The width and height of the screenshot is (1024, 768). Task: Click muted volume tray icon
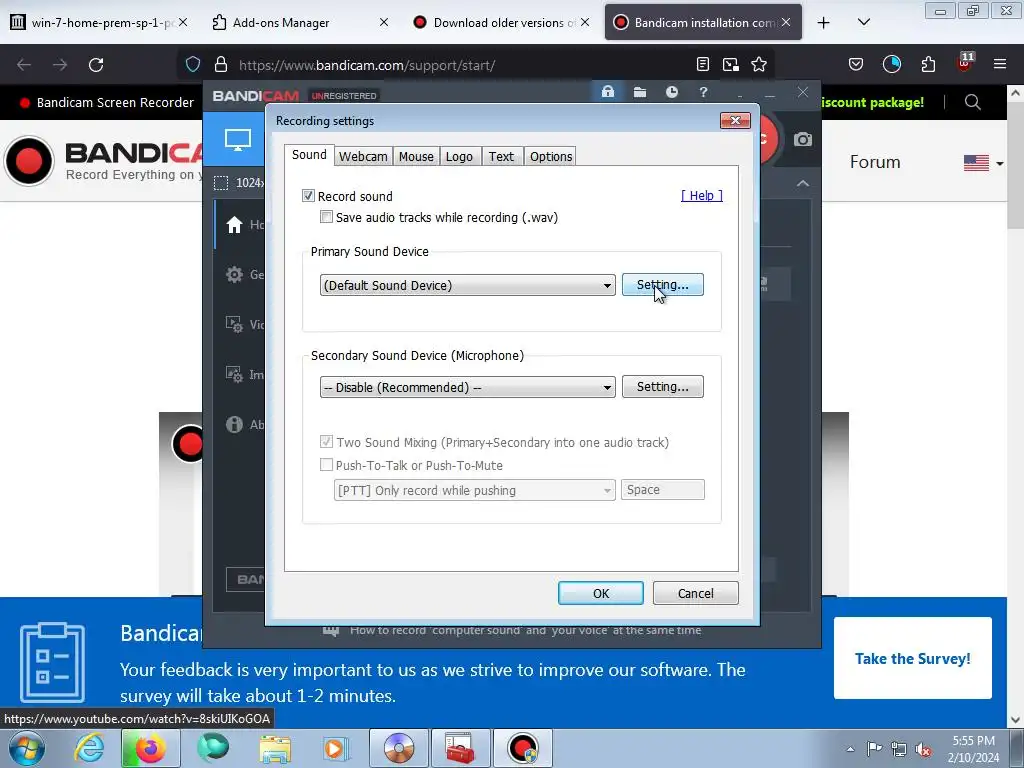click(x=923, y=750)
